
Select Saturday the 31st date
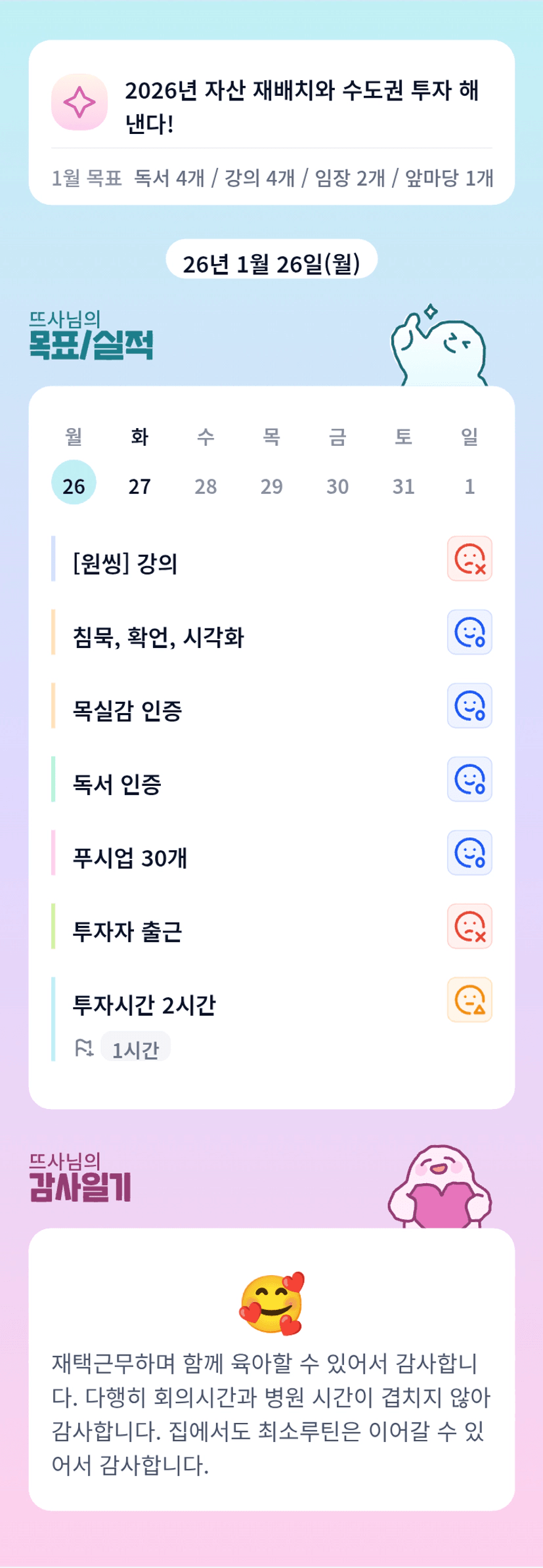pyautogui.click(x=403, y=486)
